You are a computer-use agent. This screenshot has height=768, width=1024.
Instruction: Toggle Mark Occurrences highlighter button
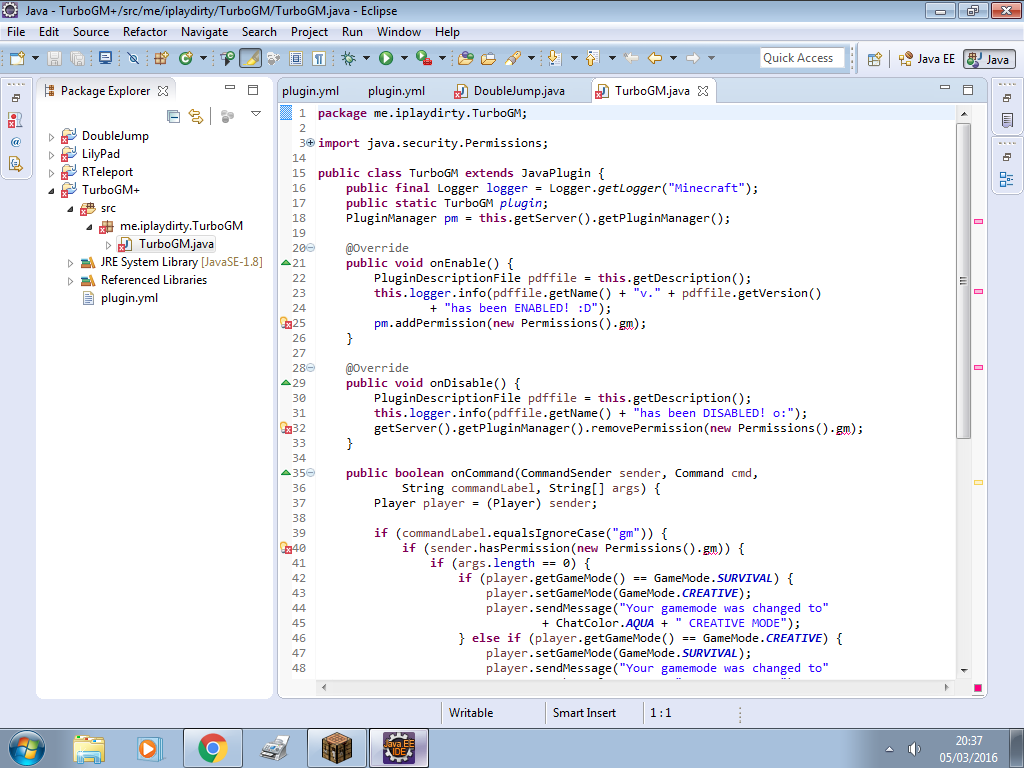click(x=250, y=59)
